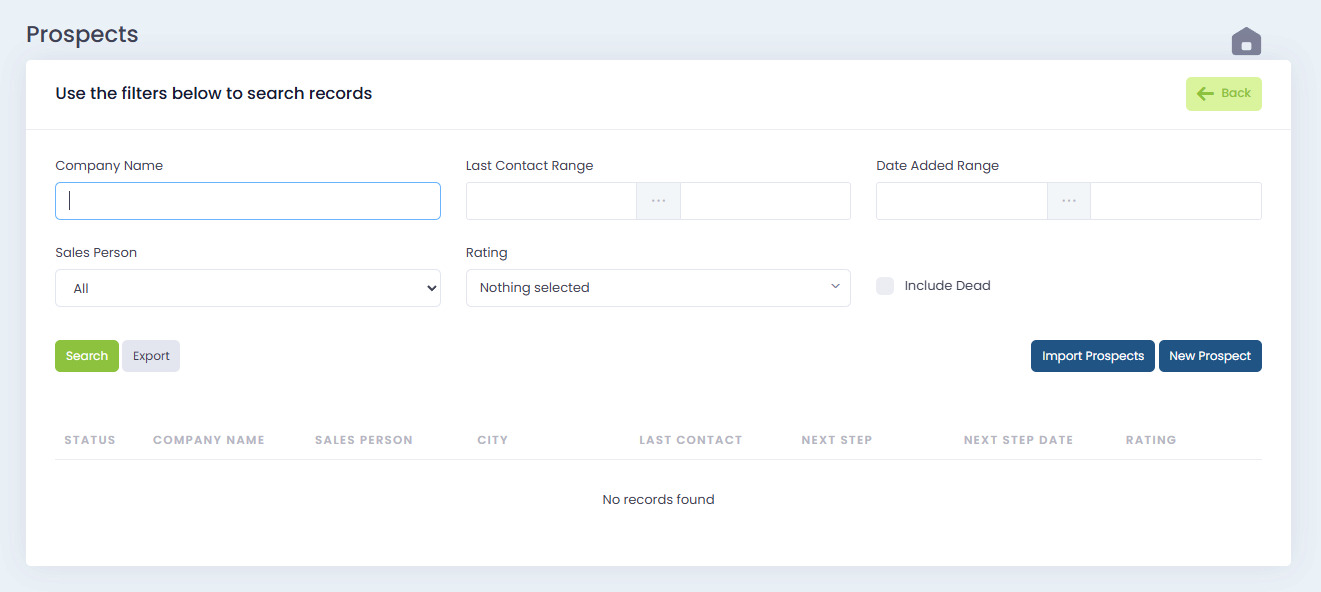The width and height of the screenshot is (1321, 592).
Task: Sort by Last Contact column header
Action: click(690, 440)
